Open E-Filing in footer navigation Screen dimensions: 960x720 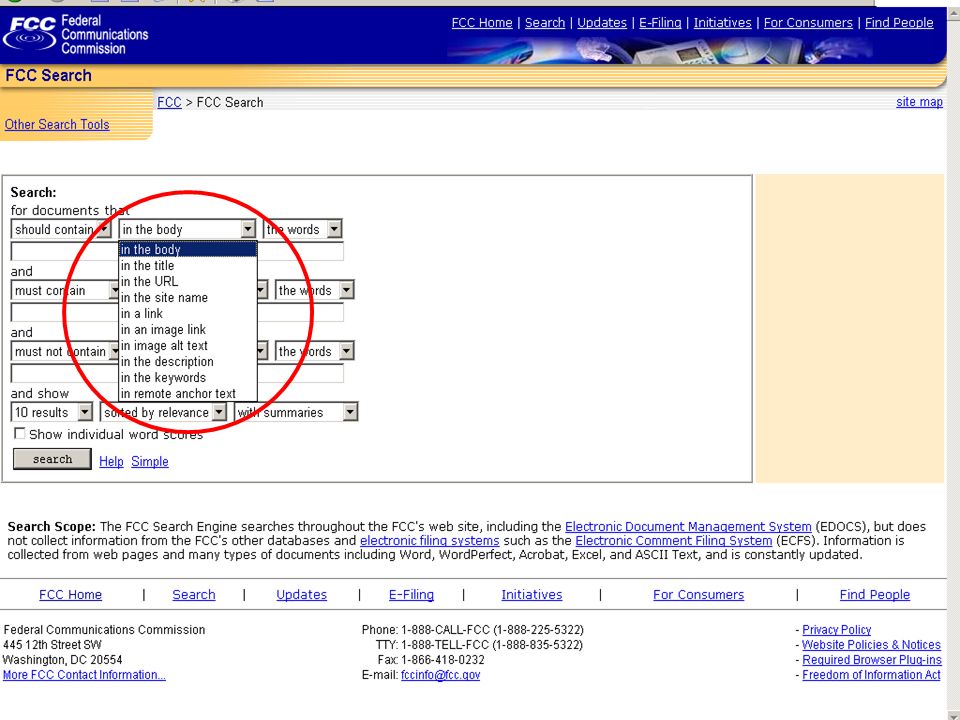click(x=411, y=594)
